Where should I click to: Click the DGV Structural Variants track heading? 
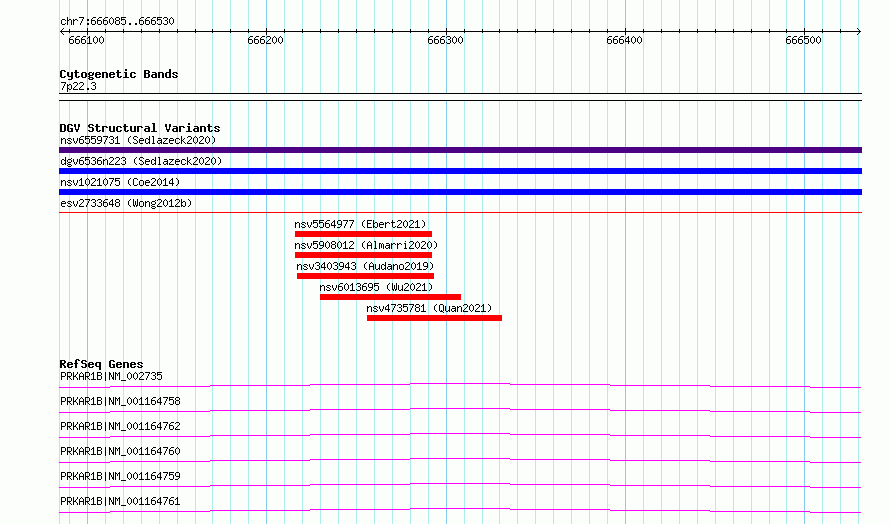pos(140,128)
